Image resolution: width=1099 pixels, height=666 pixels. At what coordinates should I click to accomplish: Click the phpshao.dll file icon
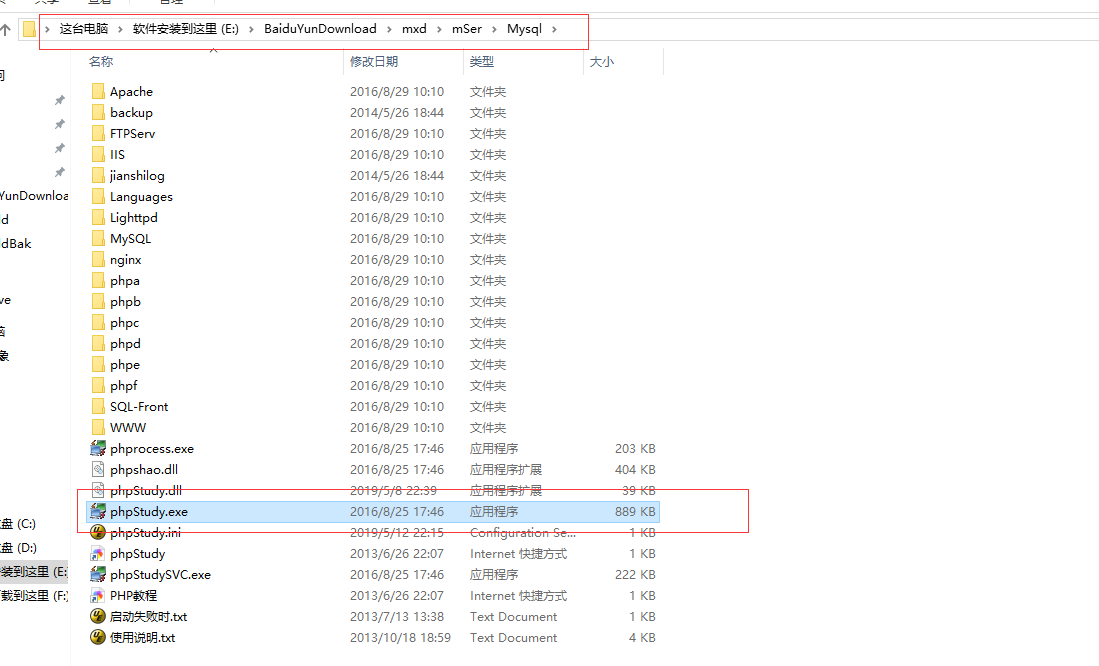(x=98, y=470)
